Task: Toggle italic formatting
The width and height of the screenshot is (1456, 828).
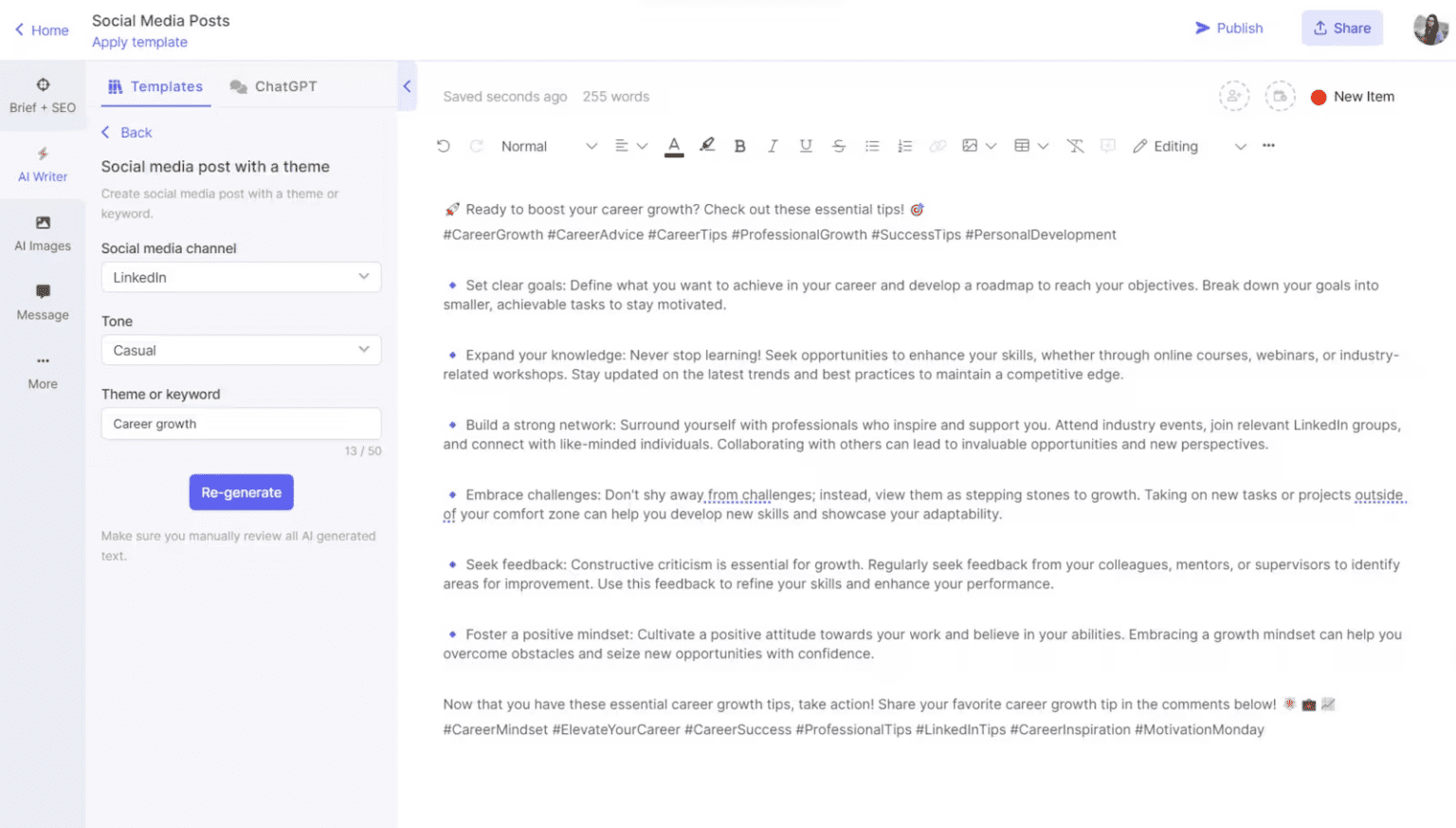Action: (x=772, y=145)
